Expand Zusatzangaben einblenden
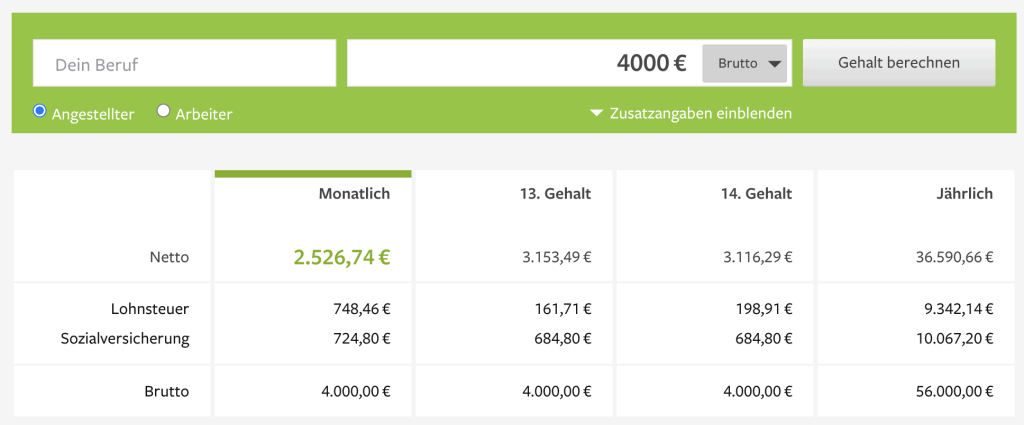 (x=691, y=114)
